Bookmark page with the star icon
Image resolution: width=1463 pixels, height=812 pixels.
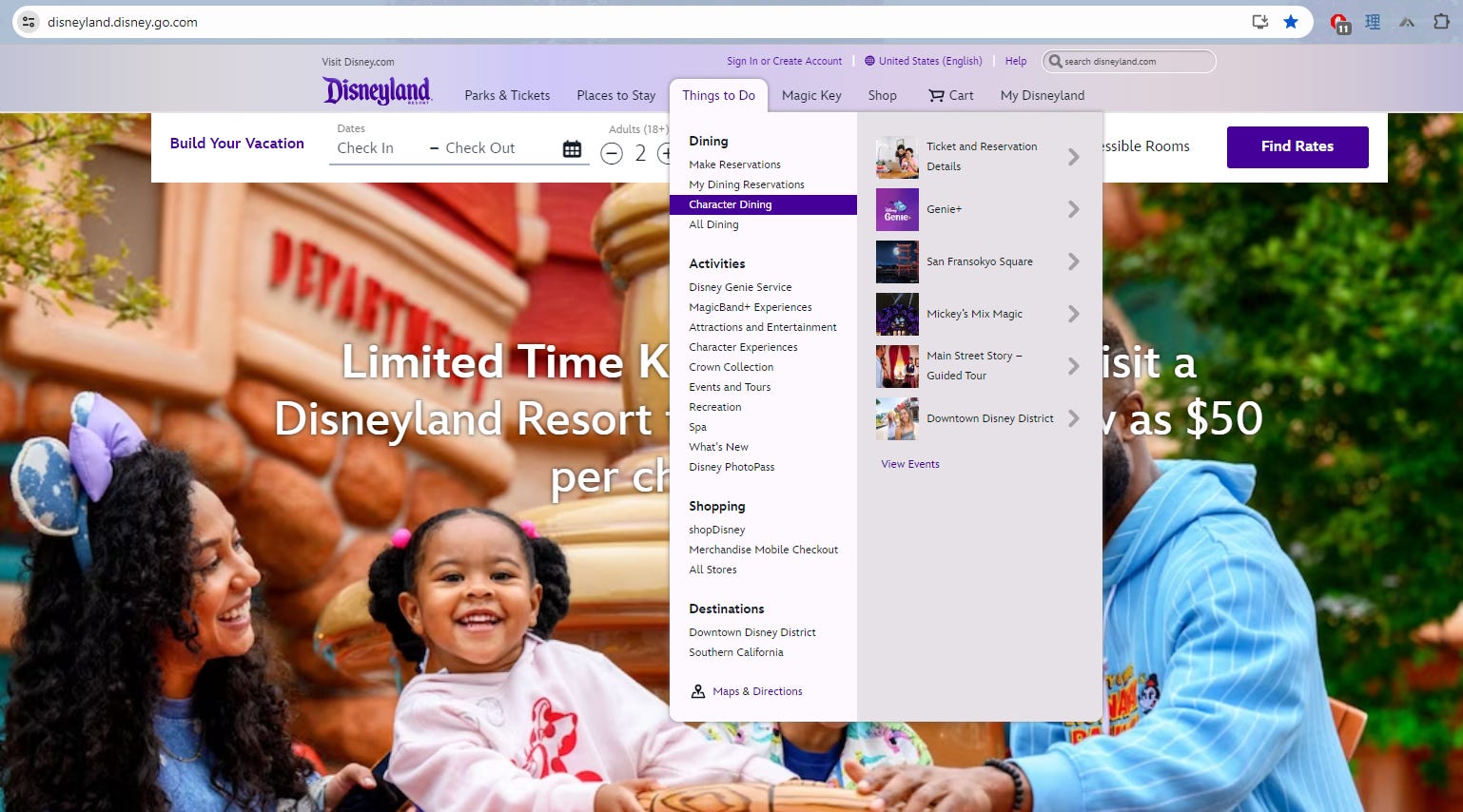point(1291,22)
